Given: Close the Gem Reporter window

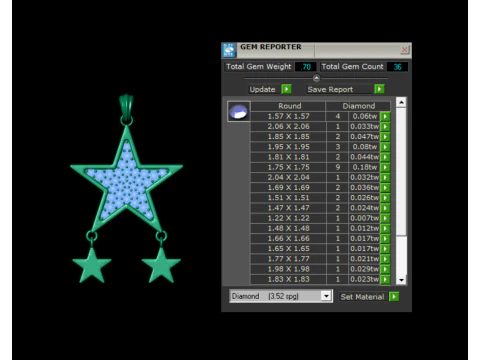Looking at the screenshot, I should coord(404,50).
